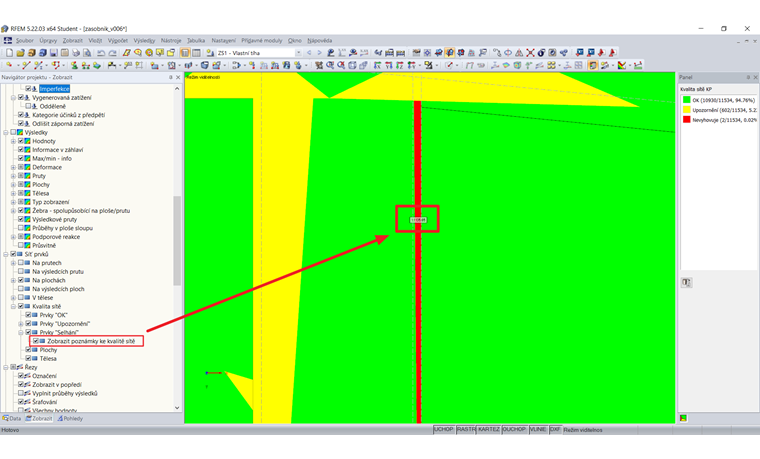
Task: Click the red Nevyhovuje legend swatch
Action: [686, 119]
